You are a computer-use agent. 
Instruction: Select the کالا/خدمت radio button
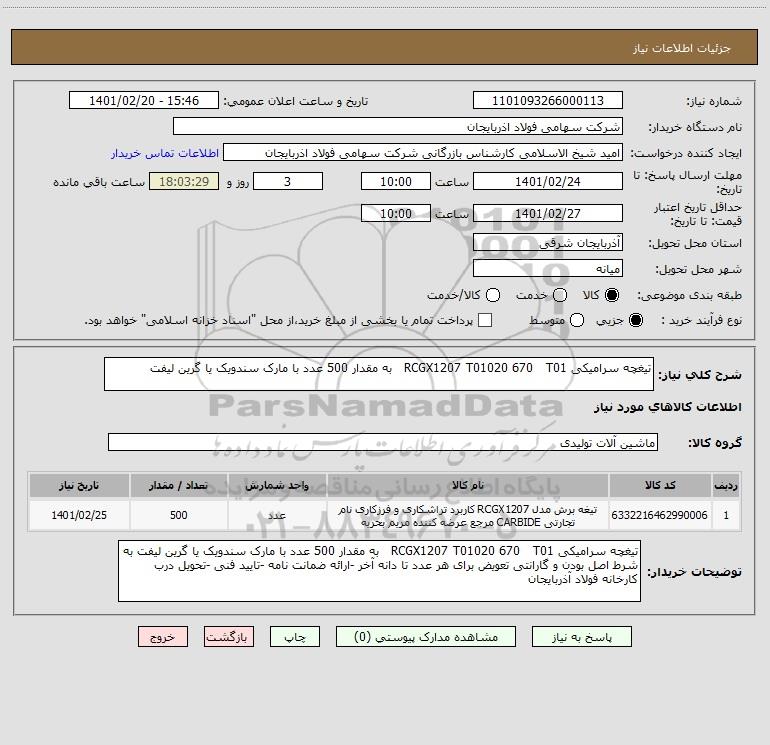click(493, 295)
